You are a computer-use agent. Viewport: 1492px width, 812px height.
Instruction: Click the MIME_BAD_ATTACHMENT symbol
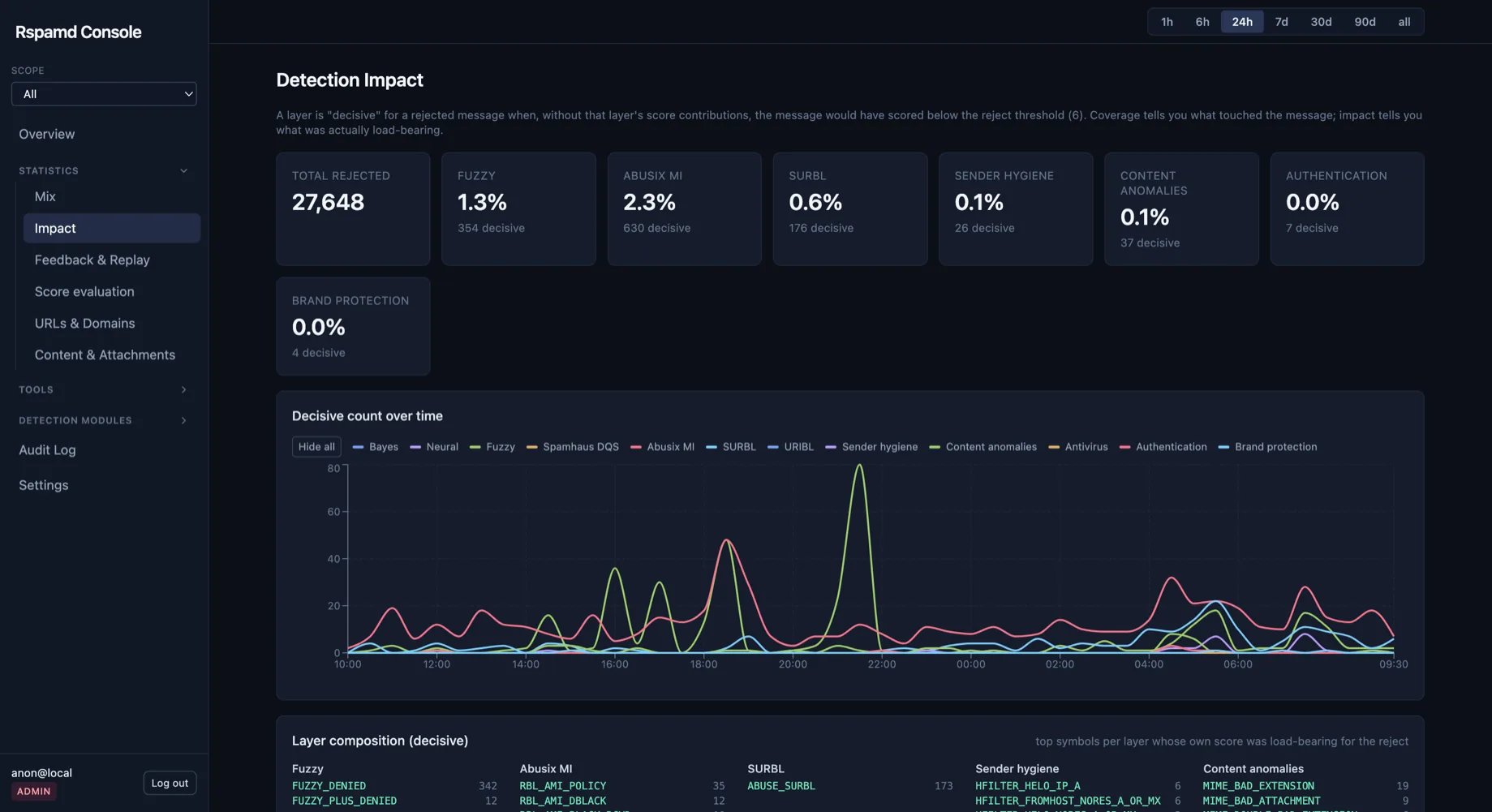pos(1262,801)
